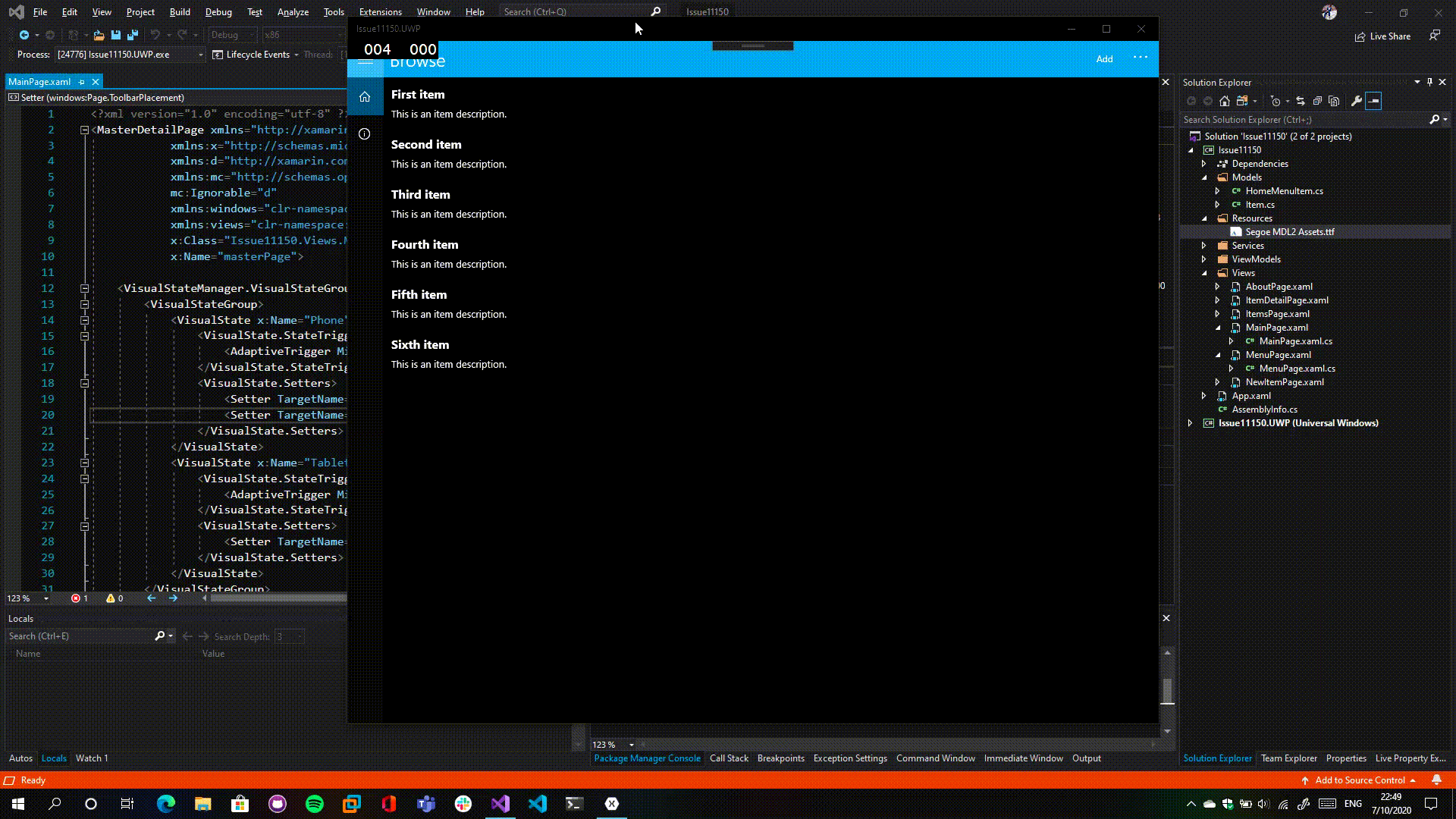Pin the Solution Explorer panel
1456x819 pixels.
pos(1429,82)
